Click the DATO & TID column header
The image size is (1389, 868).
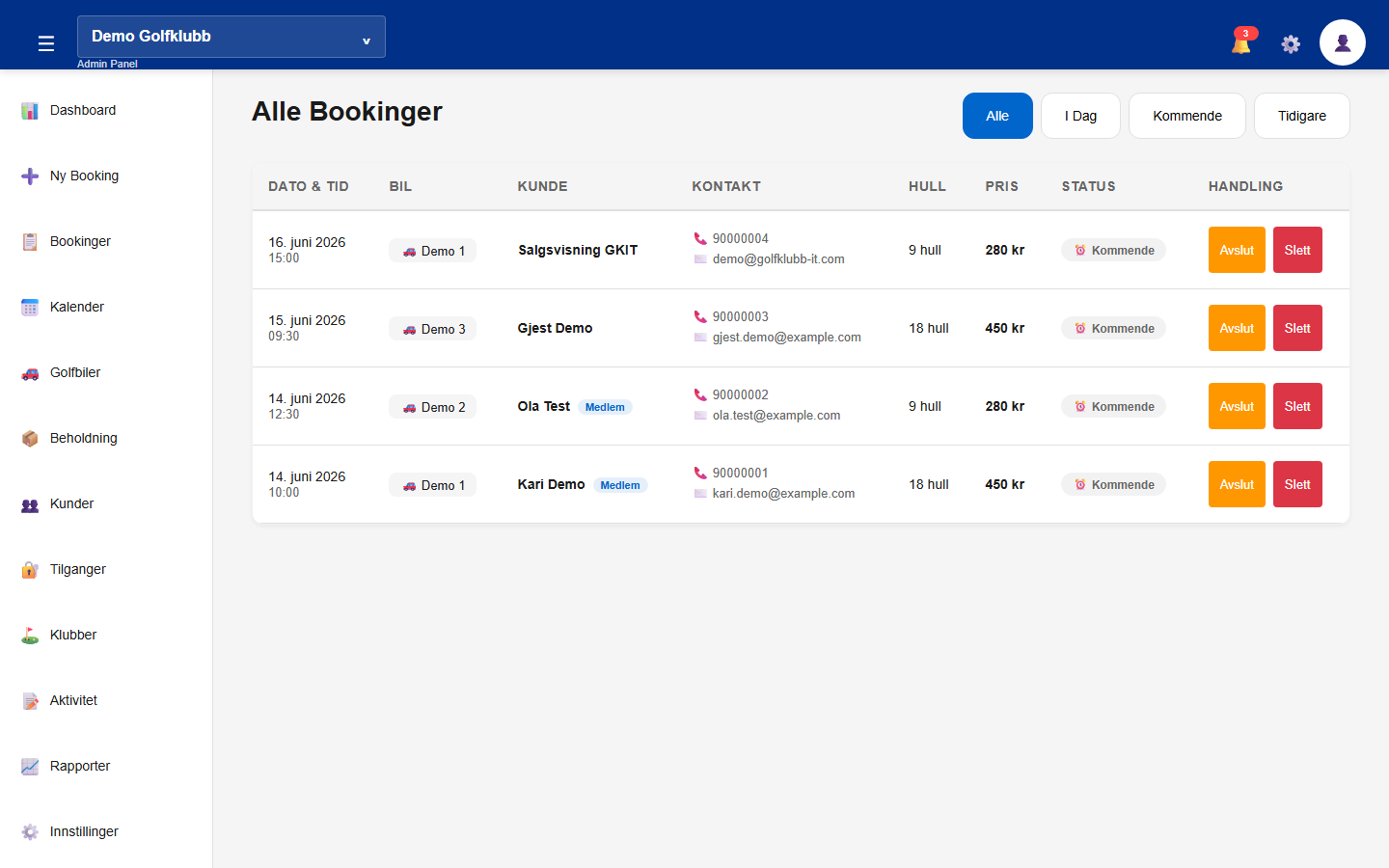309,186
